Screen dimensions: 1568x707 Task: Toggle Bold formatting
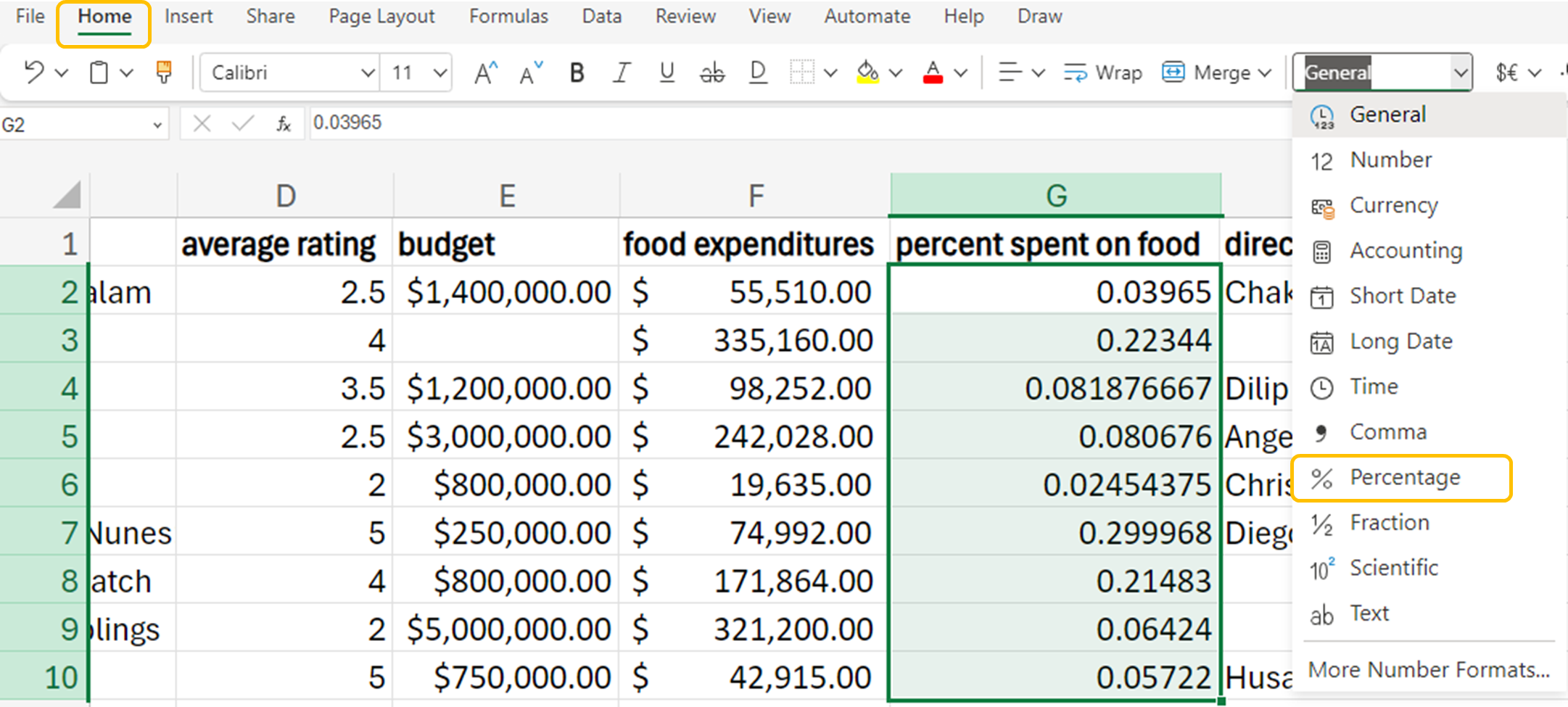click(x=577, y=73)
